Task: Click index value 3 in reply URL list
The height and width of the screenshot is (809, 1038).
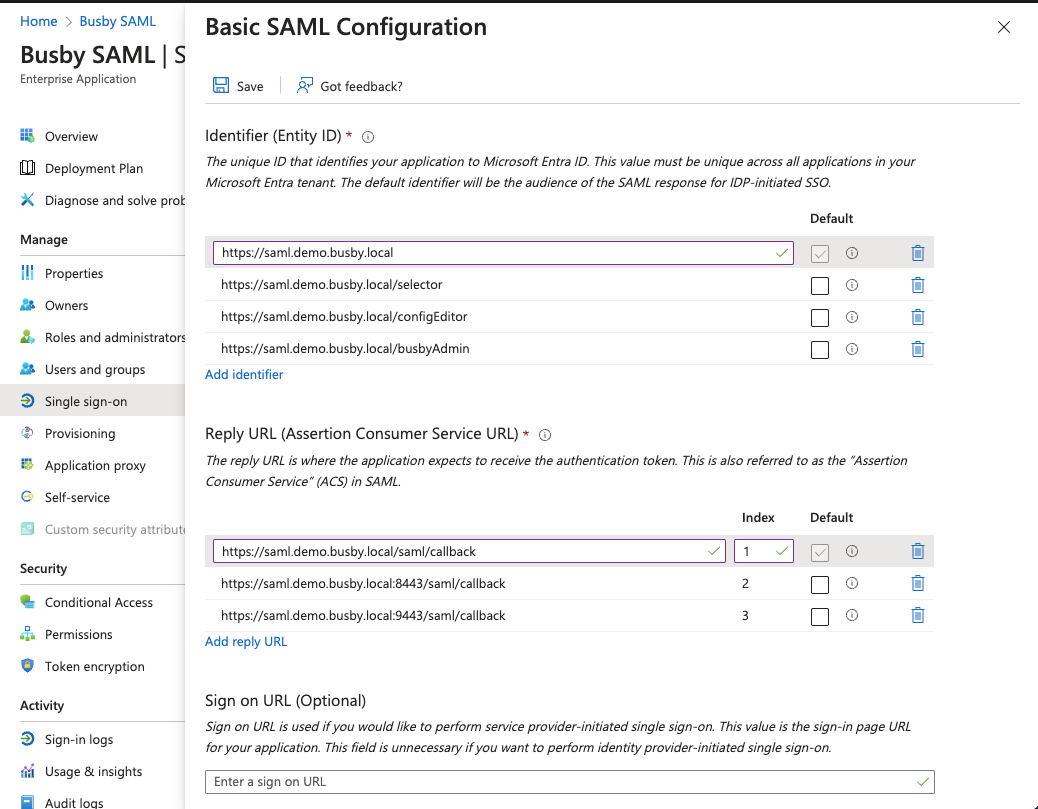Action: 745,616
